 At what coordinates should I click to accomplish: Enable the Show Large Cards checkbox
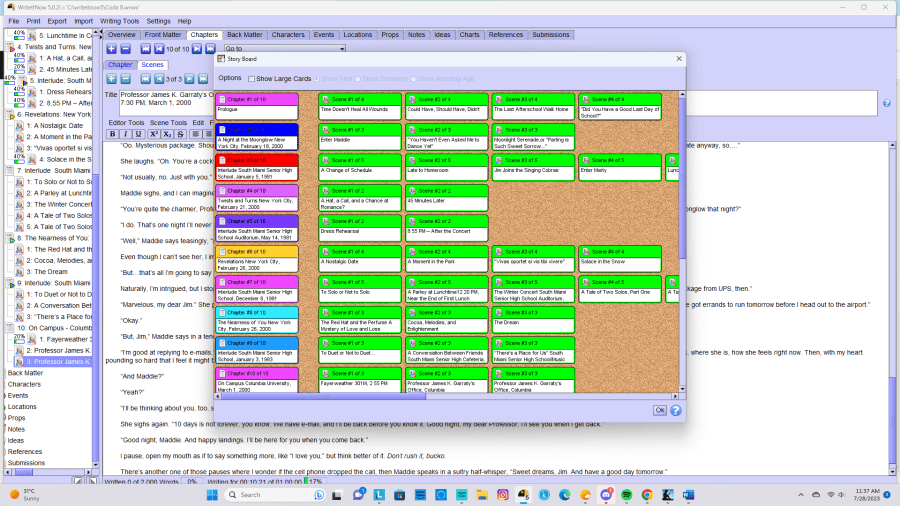(x=251, y=78)
